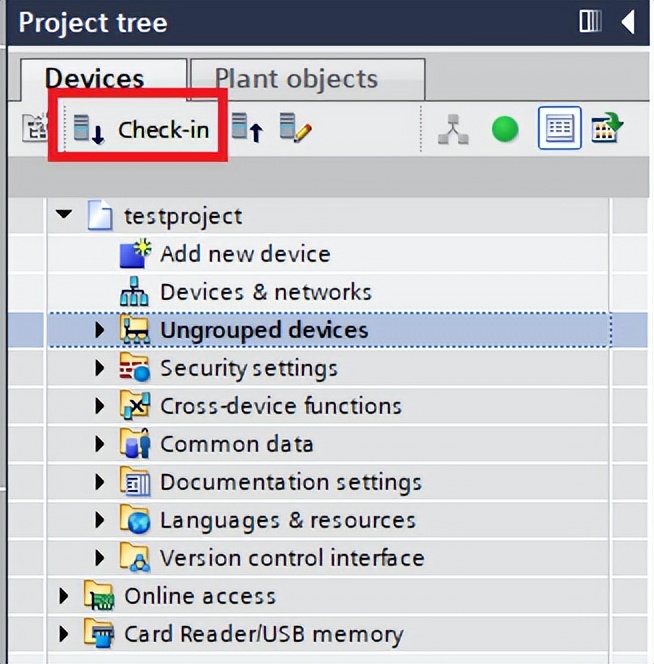The image size is (654, 664).
Task: Select the Common data label
Action: [237, 444]
